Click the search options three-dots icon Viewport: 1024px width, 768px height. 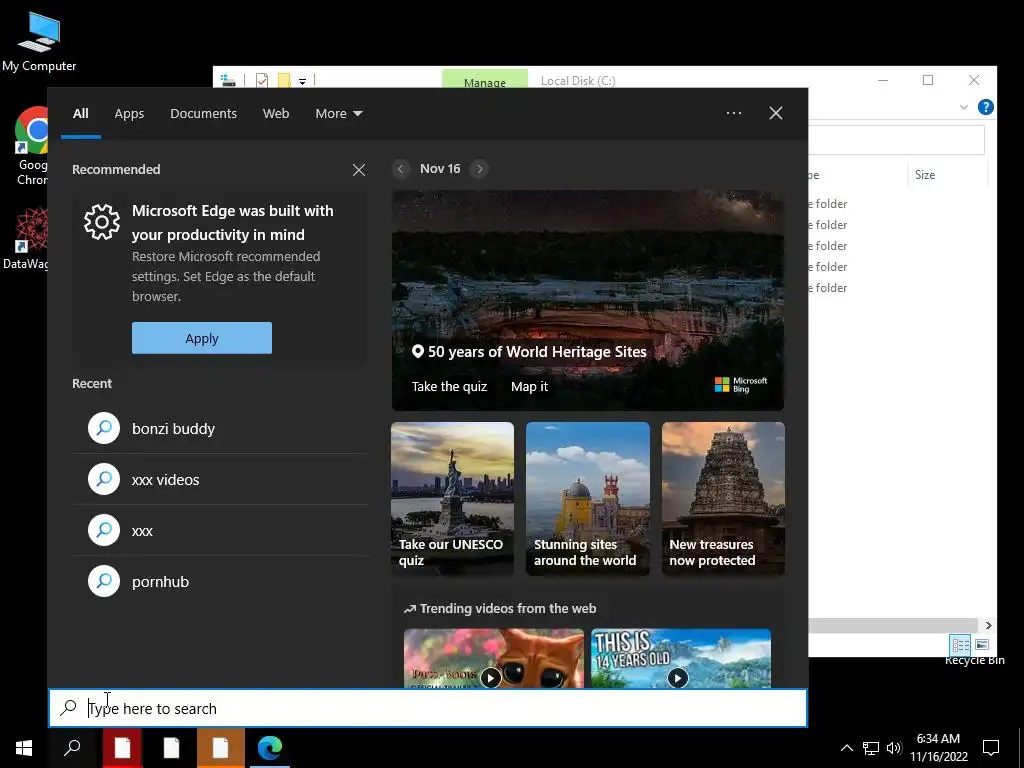click(733, 113)
